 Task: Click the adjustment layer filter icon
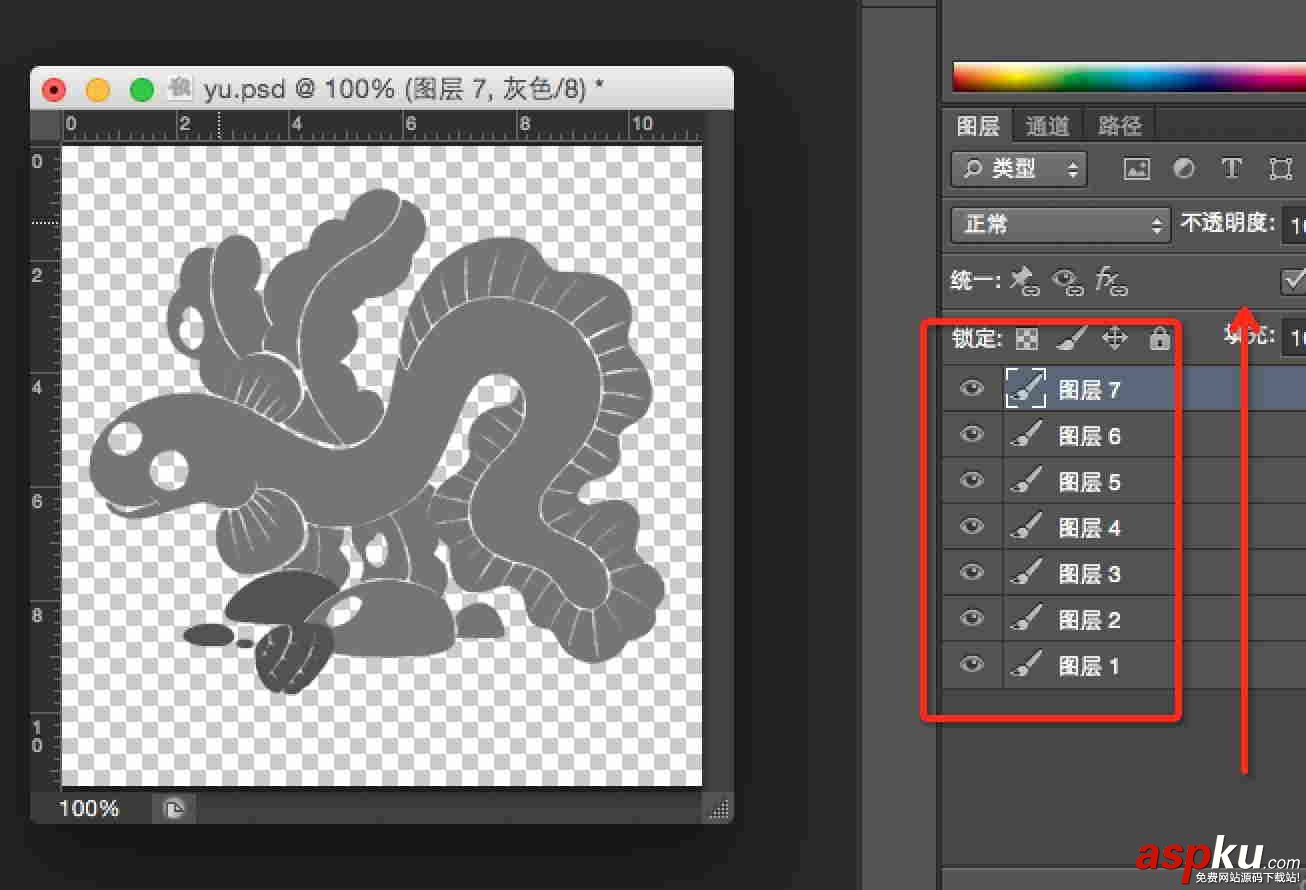pyautogui.click(x=1184, y=169)
